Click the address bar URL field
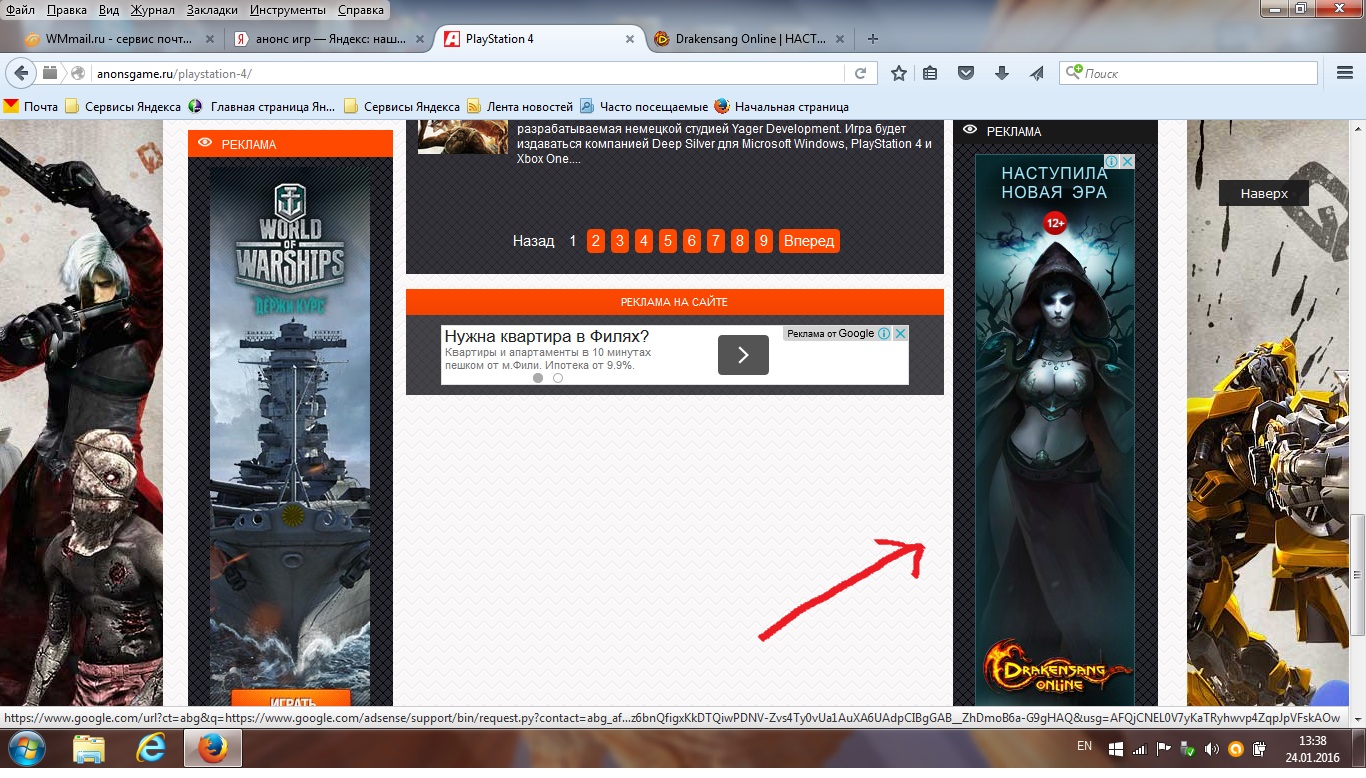Screen dimensions: 1366x778 [468, 73]
